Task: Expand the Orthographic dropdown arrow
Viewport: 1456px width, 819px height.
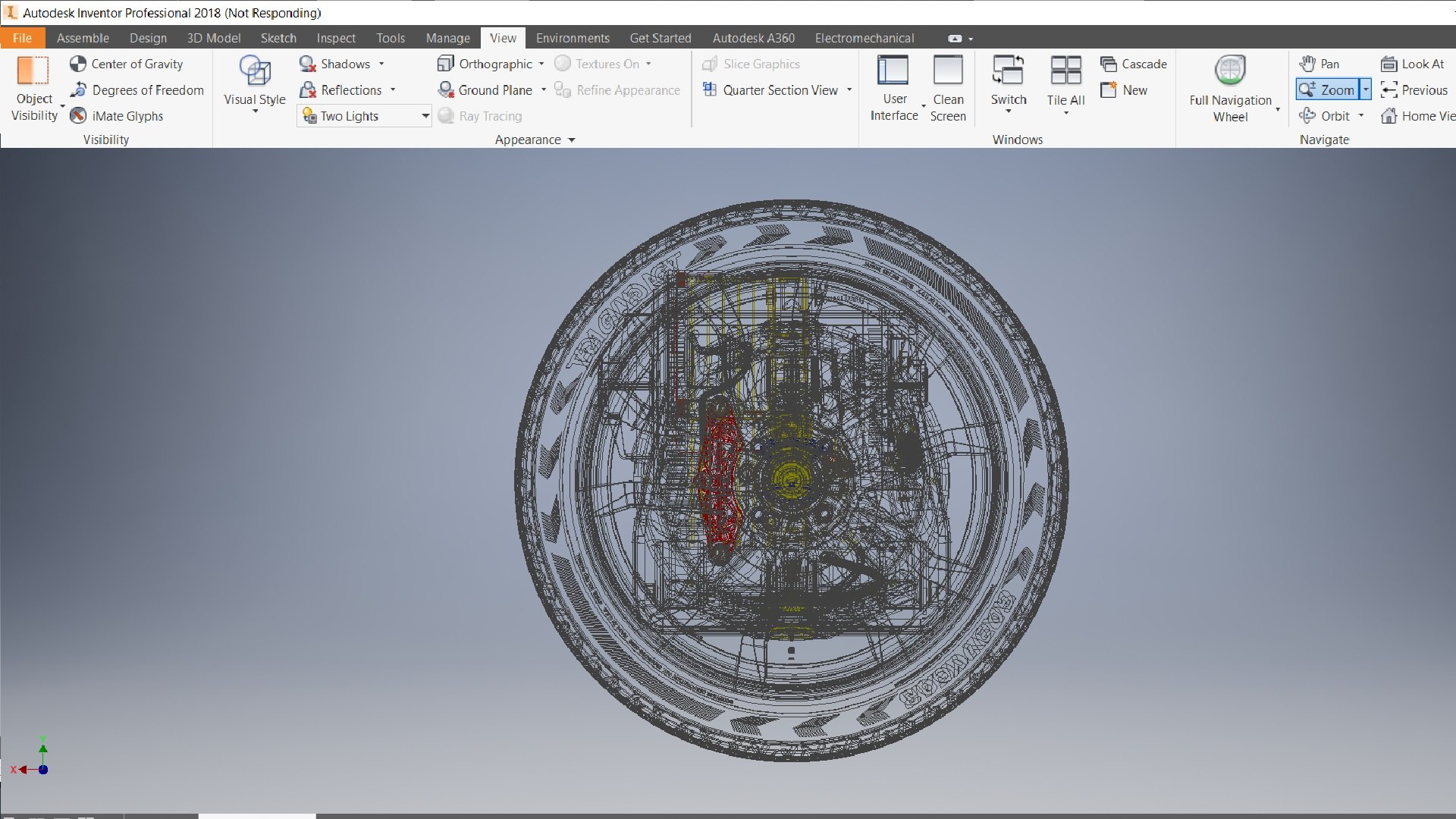Action: coord(541,64)
